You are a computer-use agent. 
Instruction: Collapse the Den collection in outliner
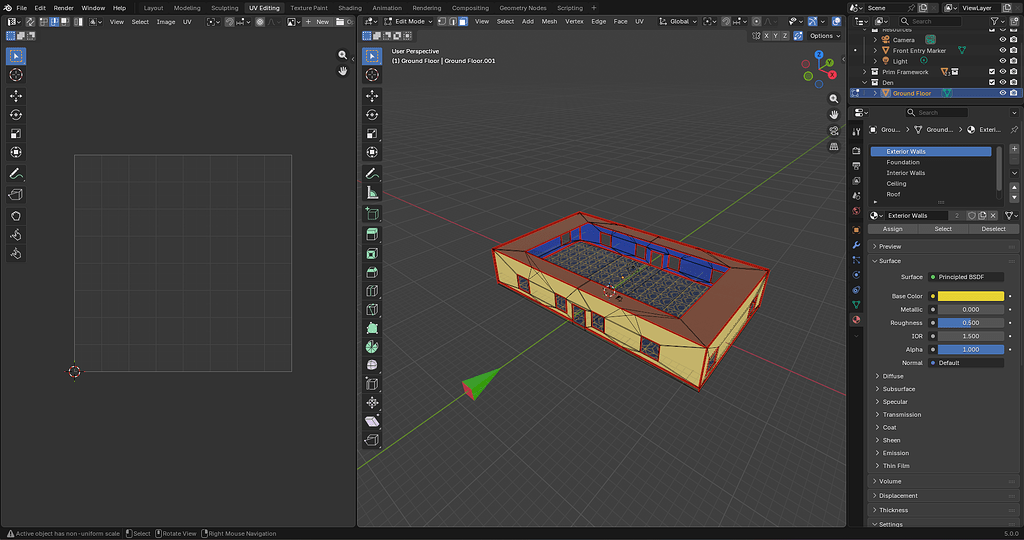pyautogui.click(x=865, y=83)
